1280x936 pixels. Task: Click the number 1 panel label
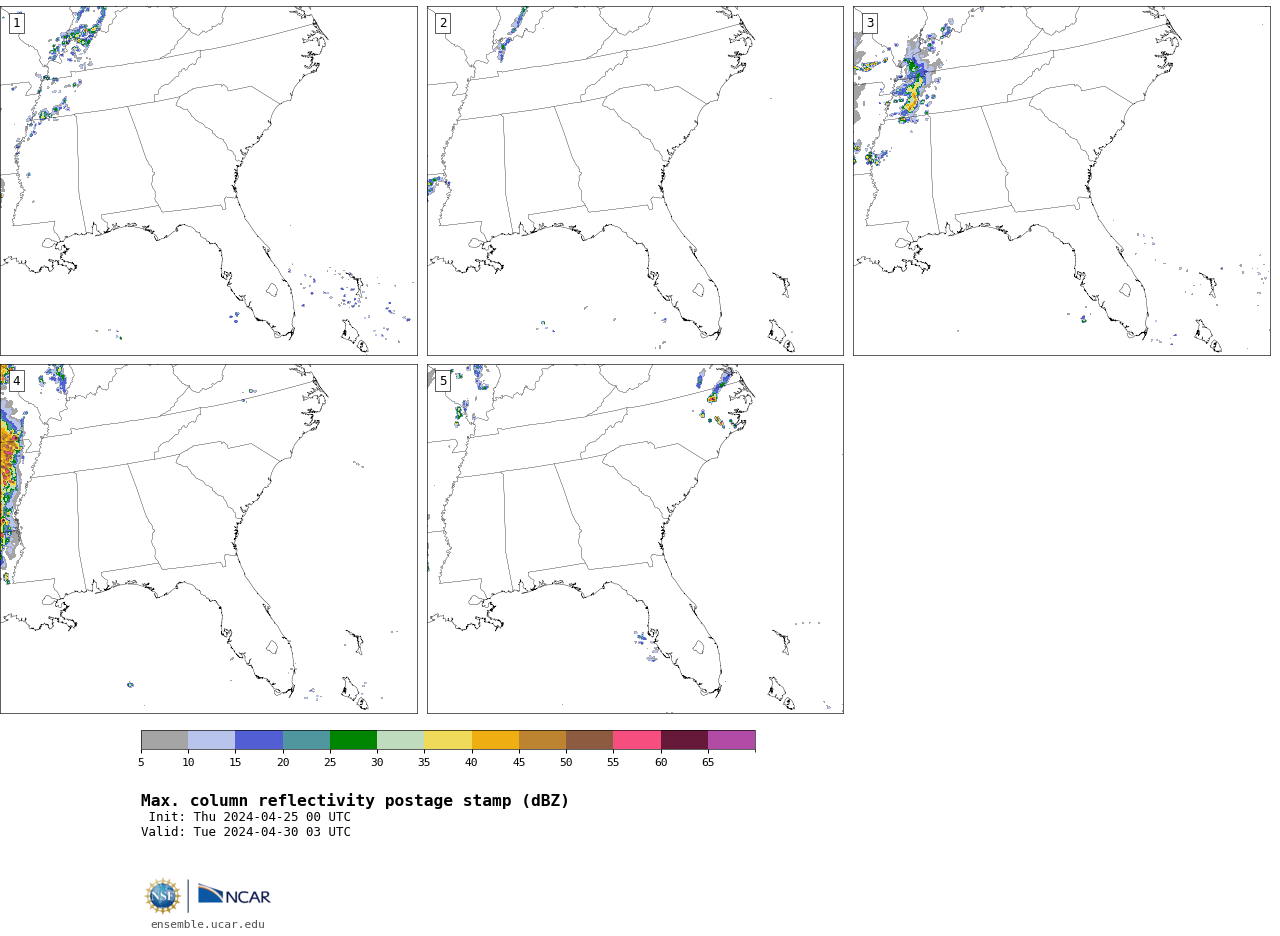(16, 23)
